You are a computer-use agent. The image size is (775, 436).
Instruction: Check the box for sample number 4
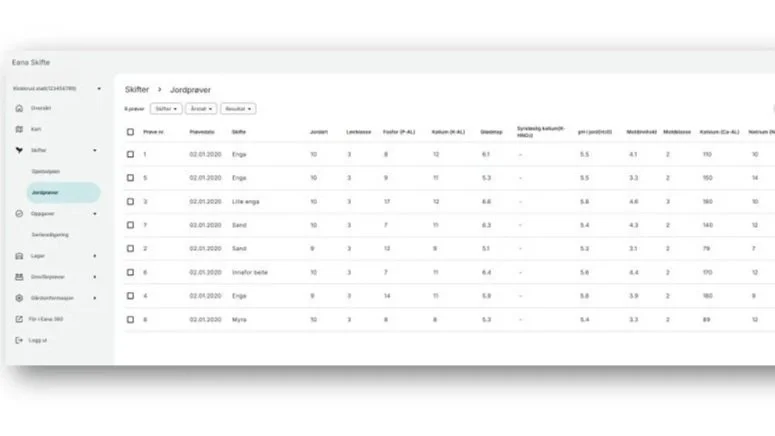click(x=130, y=296)
